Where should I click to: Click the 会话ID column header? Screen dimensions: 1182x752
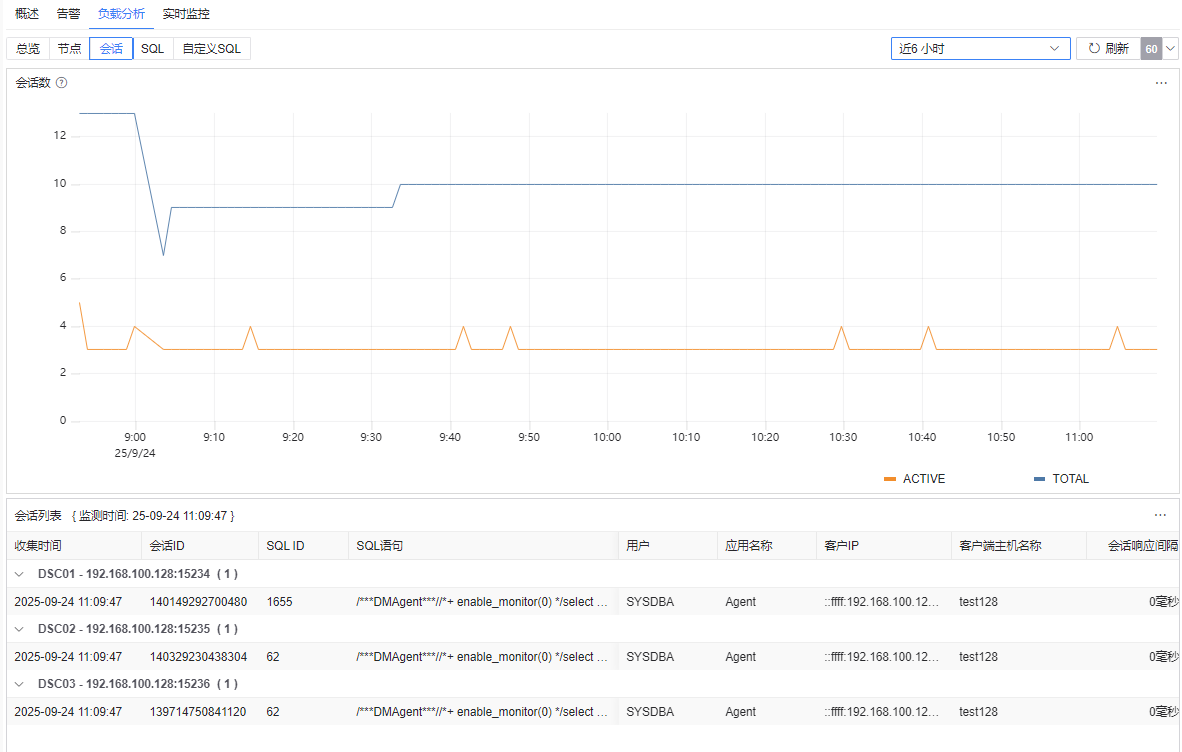(200, 546)
